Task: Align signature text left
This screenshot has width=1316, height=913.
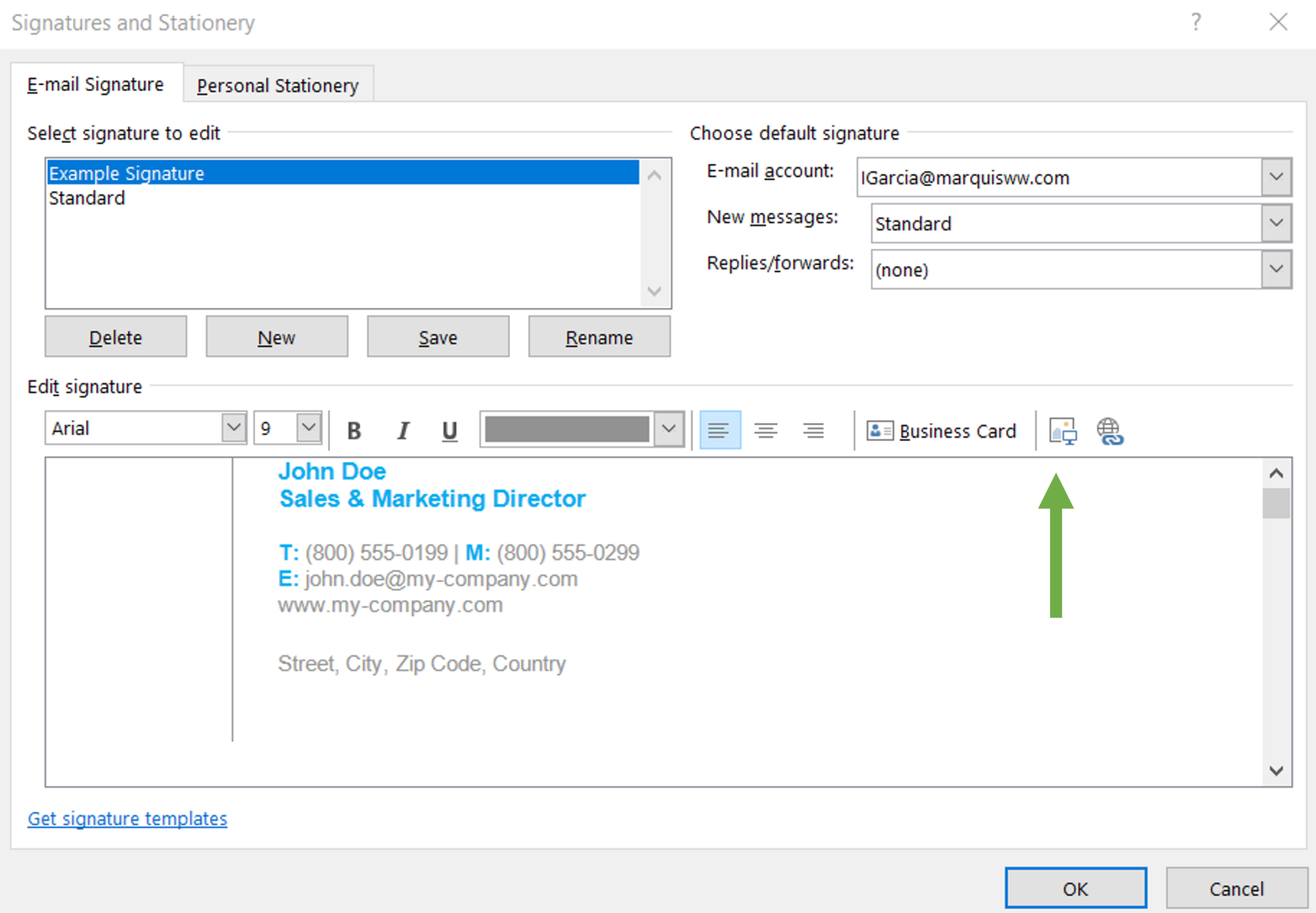Action: point(720,430)
